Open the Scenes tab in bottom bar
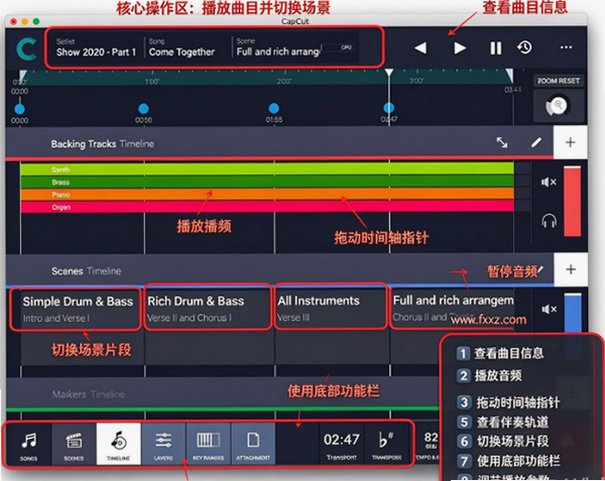The height and width of the screenshot is (481, 605). [74, 444]
